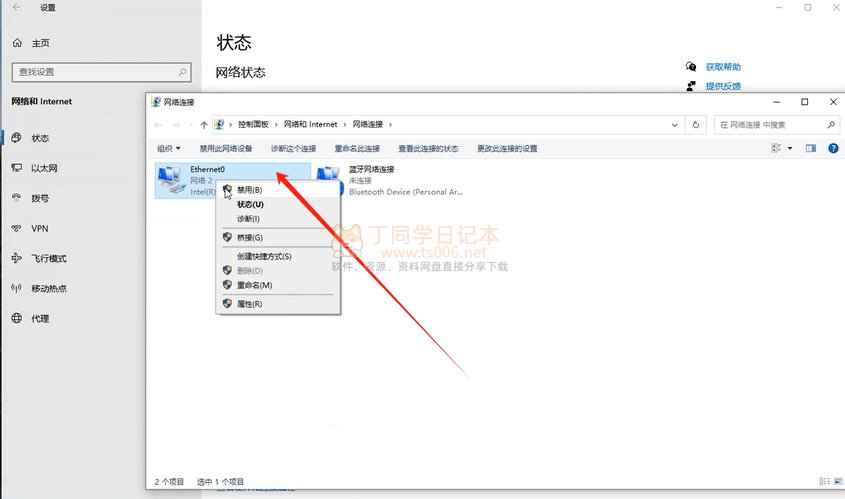Image resolution: width=845 pixels, height=499 pixels.
Task: Choose 状态(U) from the context menu
Action: click(278, 205)
